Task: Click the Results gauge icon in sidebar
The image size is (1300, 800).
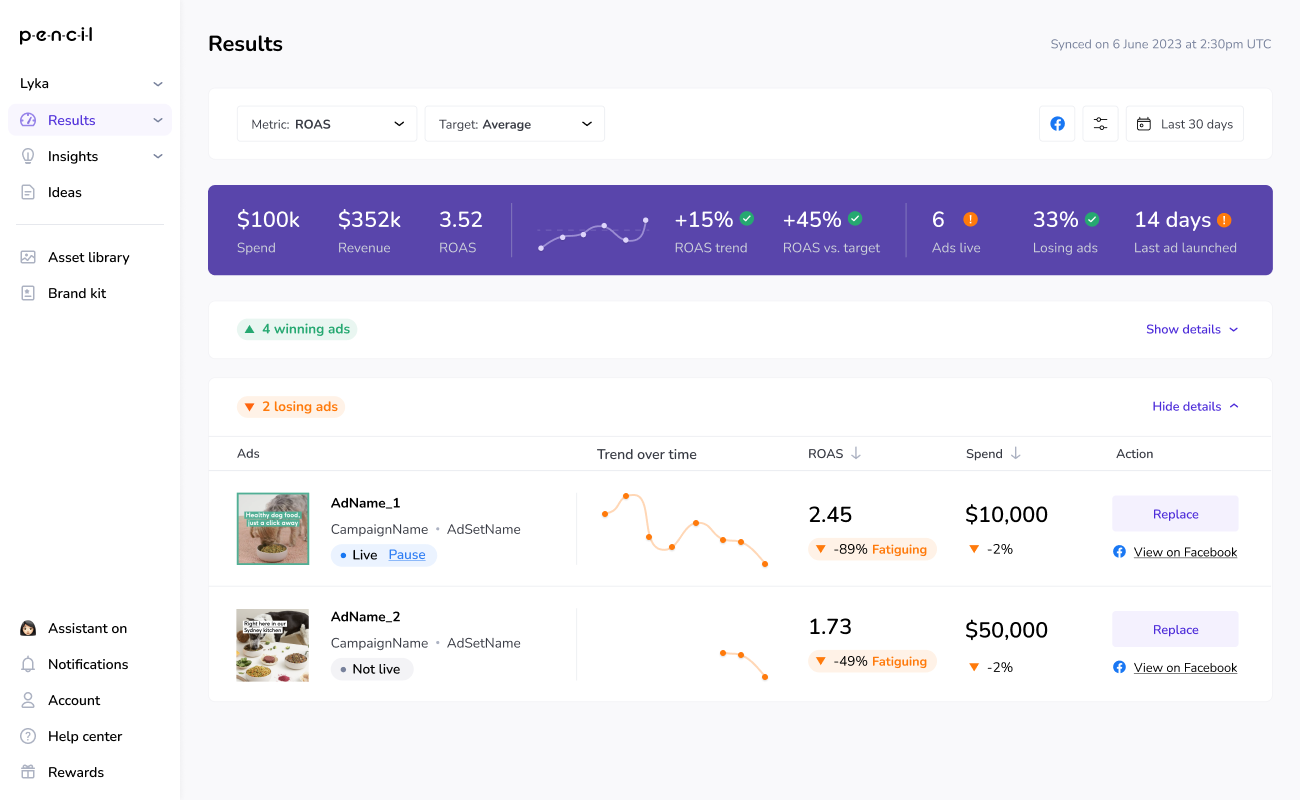Action: point(28,120)
